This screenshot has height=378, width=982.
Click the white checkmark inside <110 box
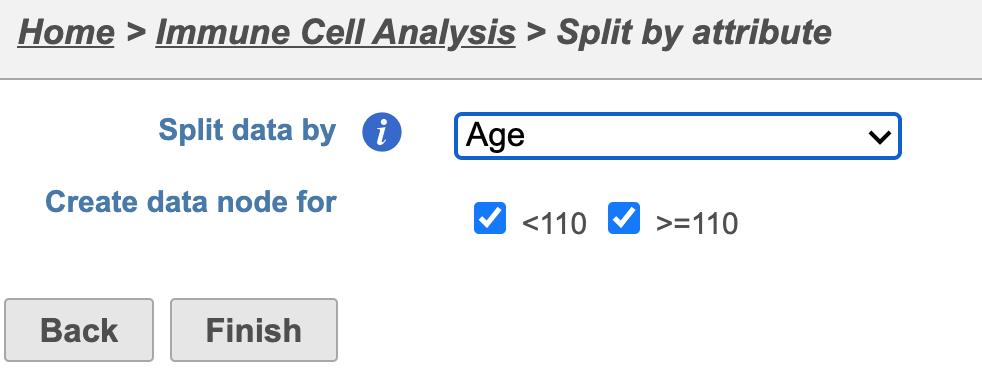[x=490, y=218]
